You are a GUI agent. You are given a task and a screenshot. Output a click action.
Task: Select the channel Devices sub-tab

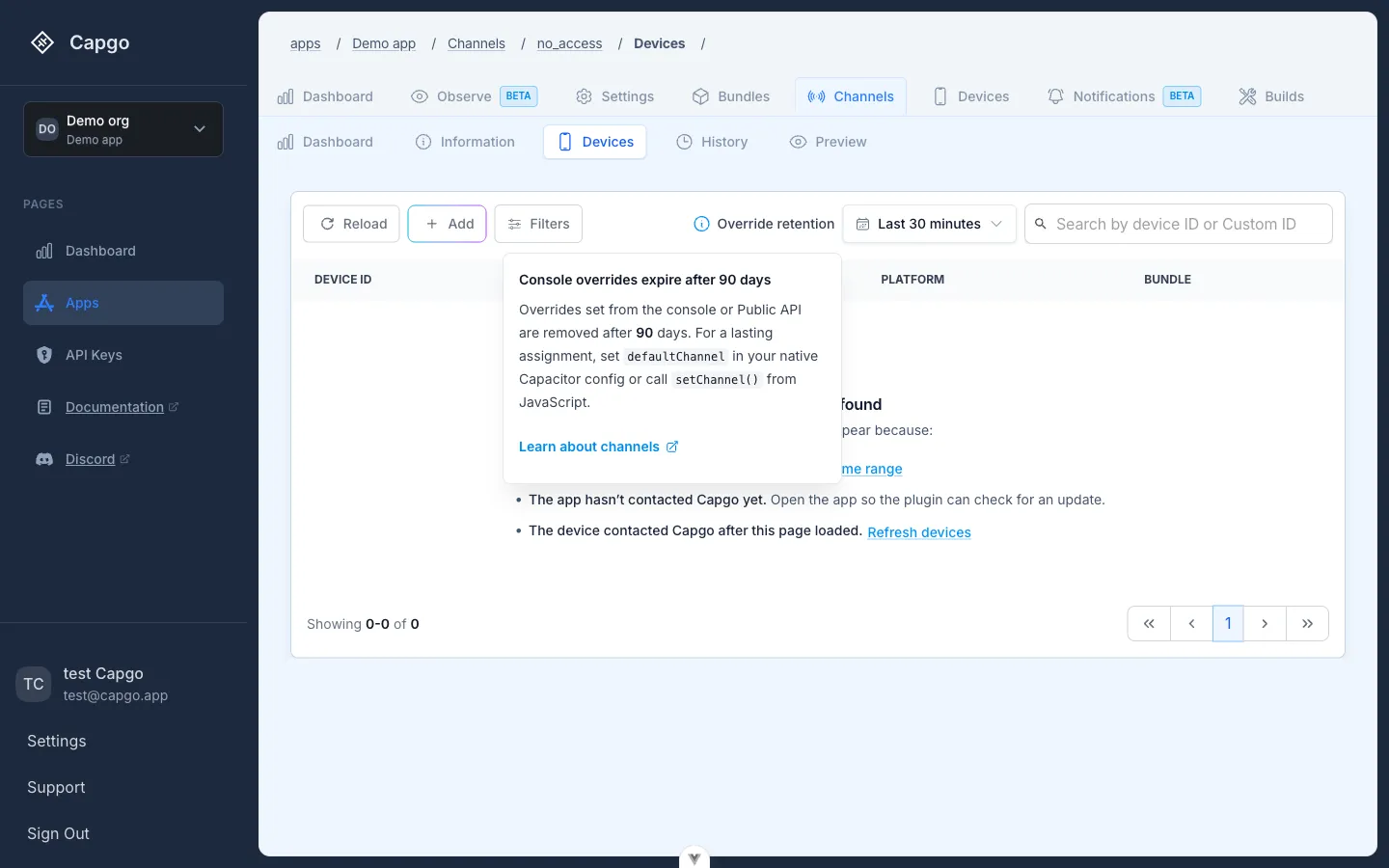(595, 142)
